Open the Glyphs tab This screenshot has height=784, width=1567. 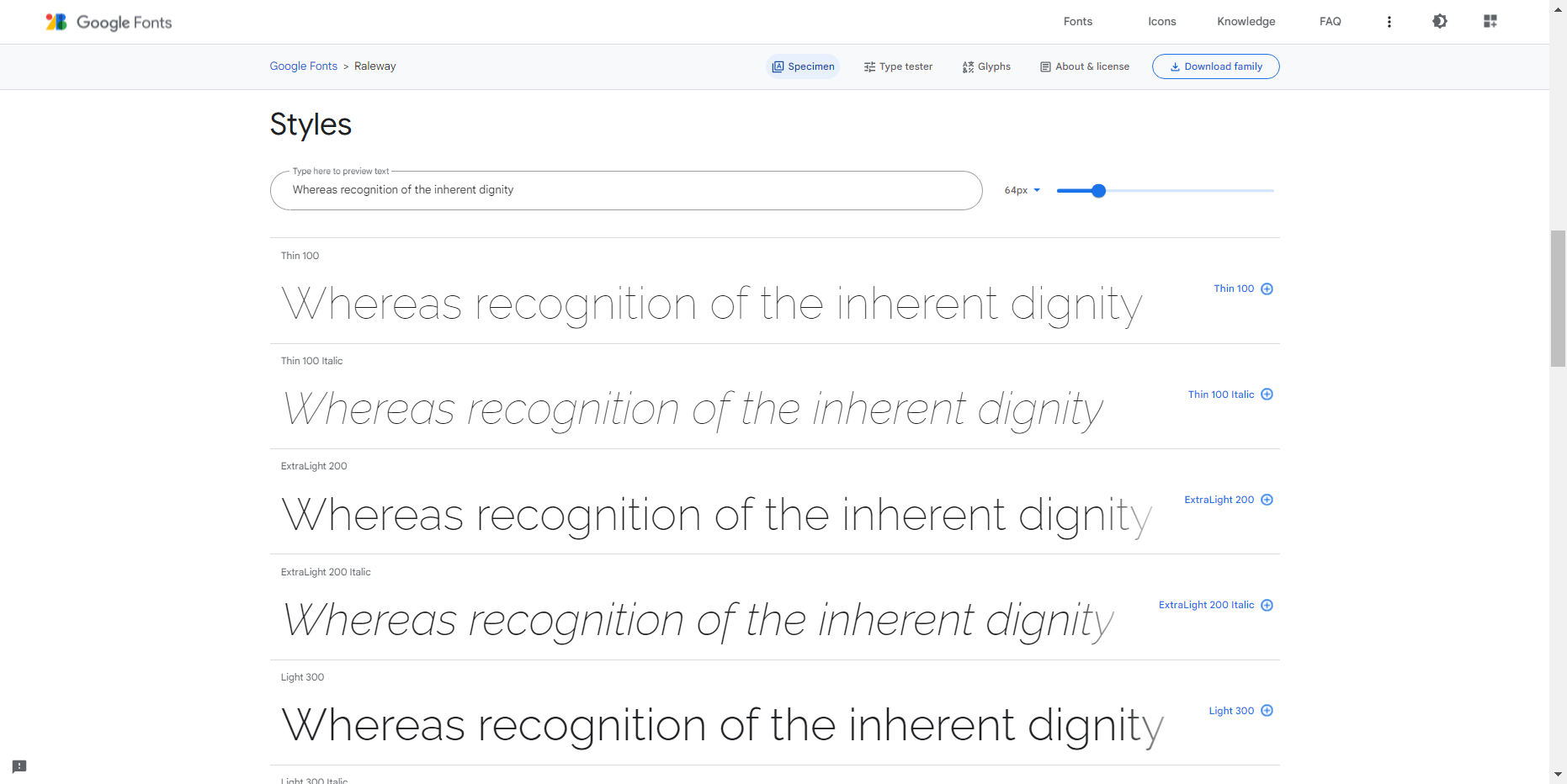(986, 66)
